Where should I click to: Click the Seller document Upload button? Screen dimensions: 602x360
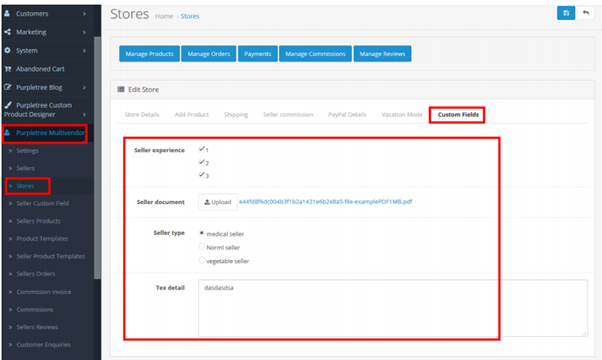pyautogui.click(x=218, y=202)
